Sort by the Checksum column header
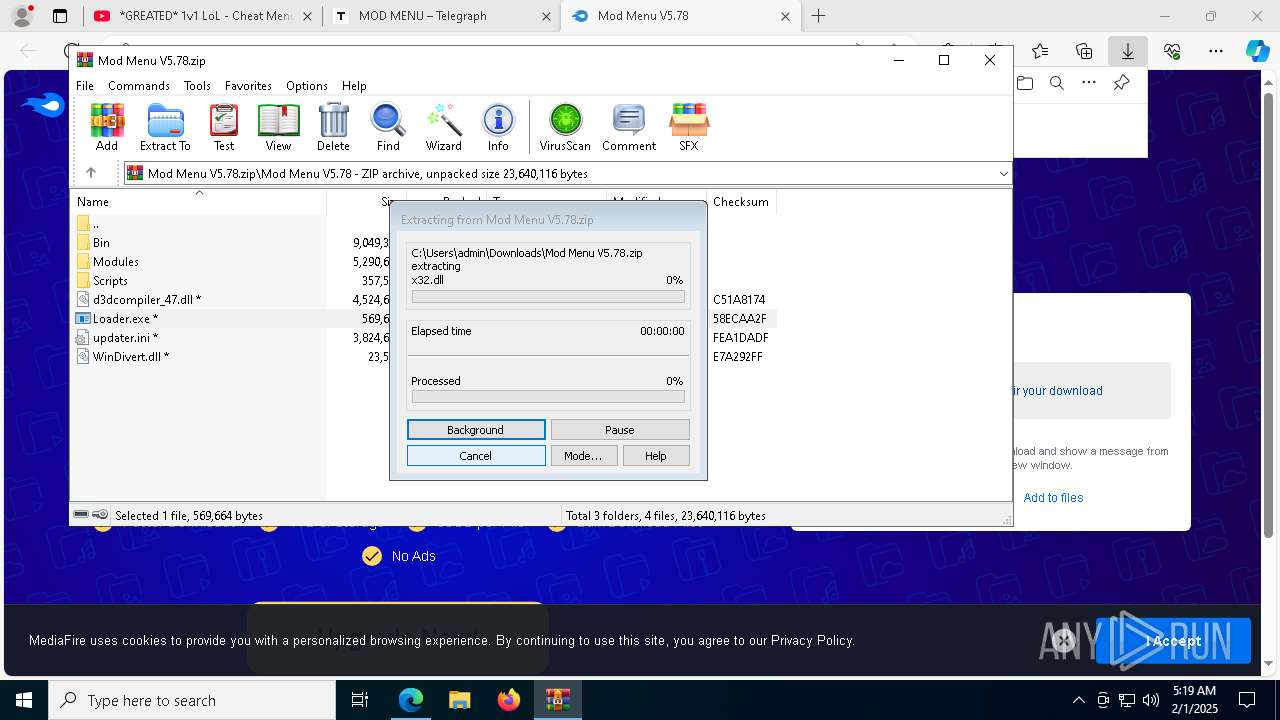The image size is (1280, 720). tap(741, 202)
